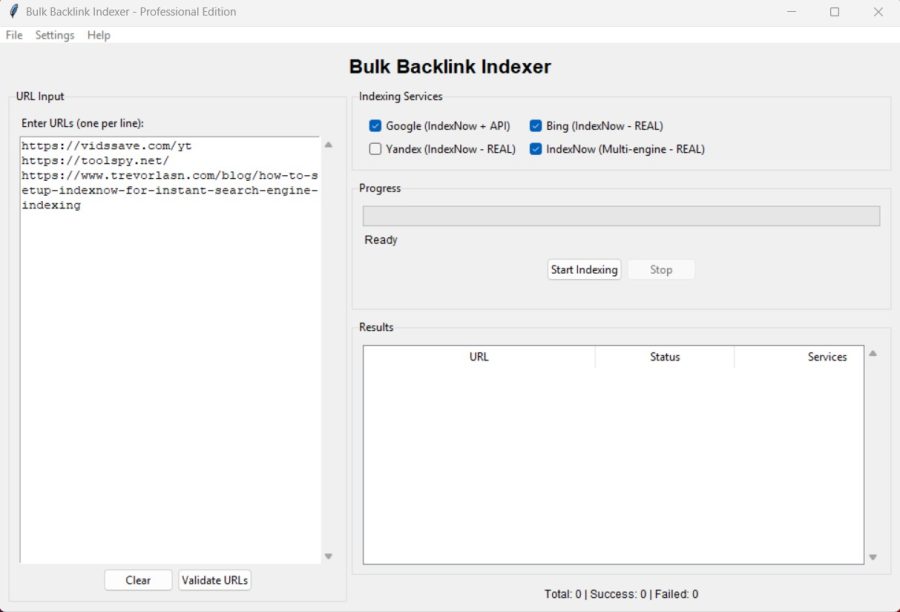
Task: Close the Bulk Backlink Indexer window
Action: (x=878, y=11)
